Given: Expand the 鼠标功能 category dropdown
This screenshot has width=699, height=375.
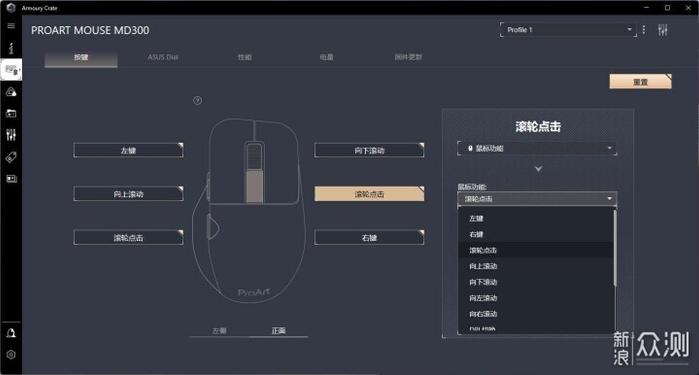Looking at the screenshot, I should pyautogui.click(x=537, y=148).
